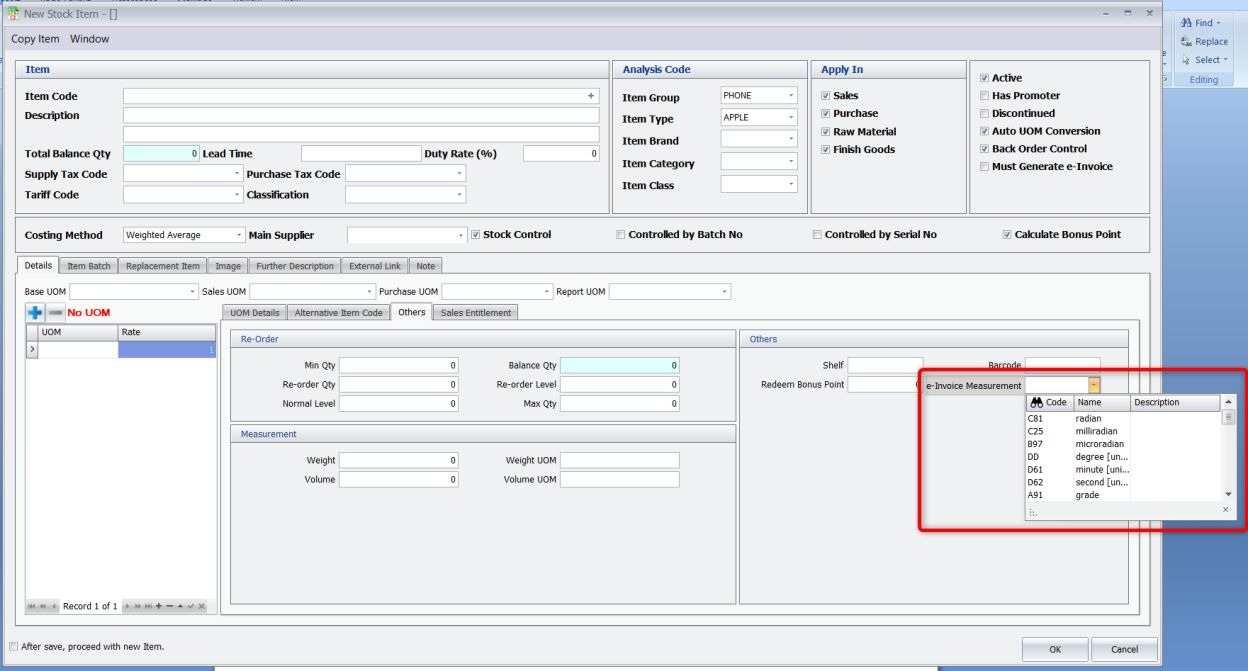Image resolution: width=1248 pixels, height=671 pixels.
Task: Expand the Costing Method dropdown
Action: (x=239, y=235)
